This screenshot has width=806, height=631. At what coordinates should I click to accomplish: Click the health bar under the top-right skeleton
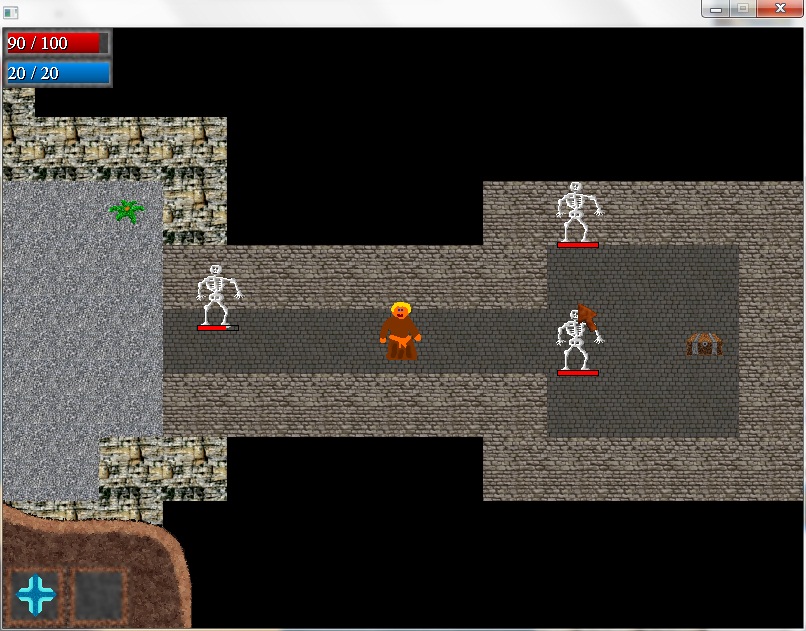tap(578, 244)
